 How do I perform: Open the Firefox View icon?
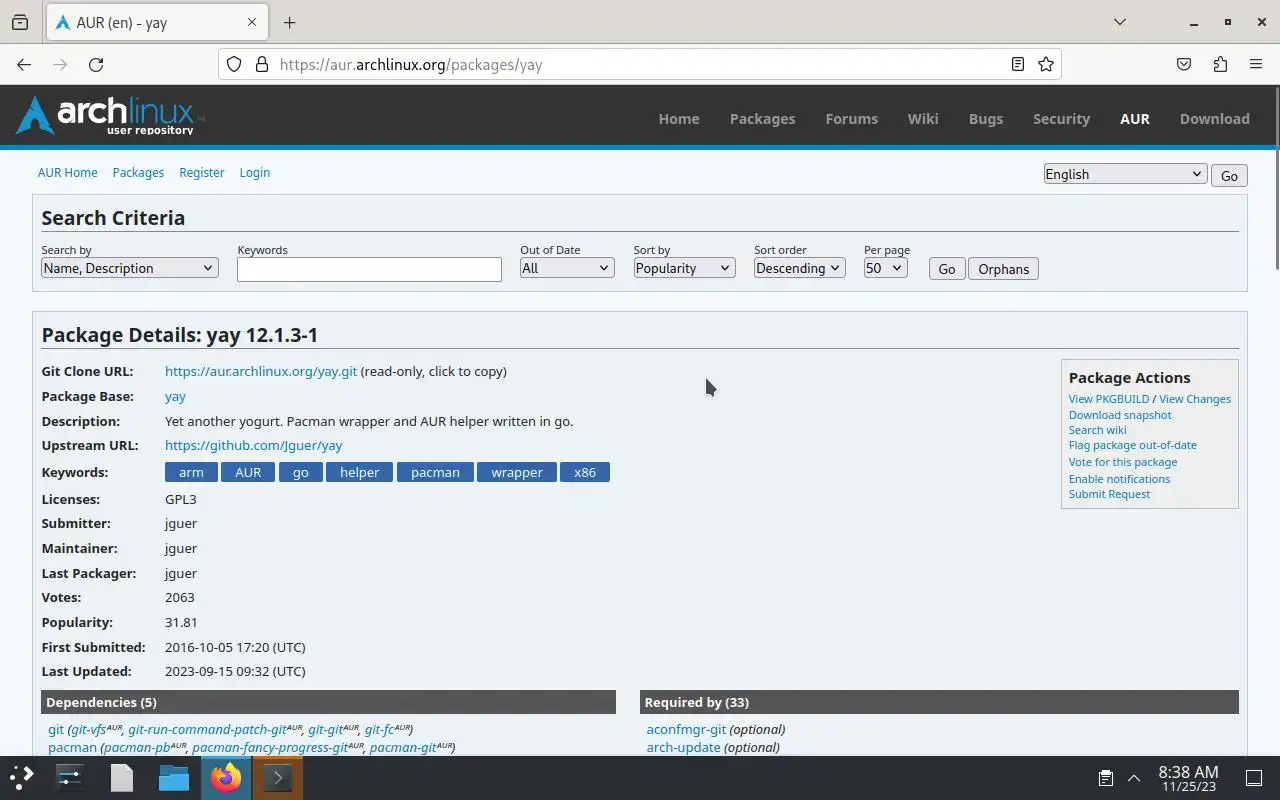pyautogui.click(x=20, y=22)
